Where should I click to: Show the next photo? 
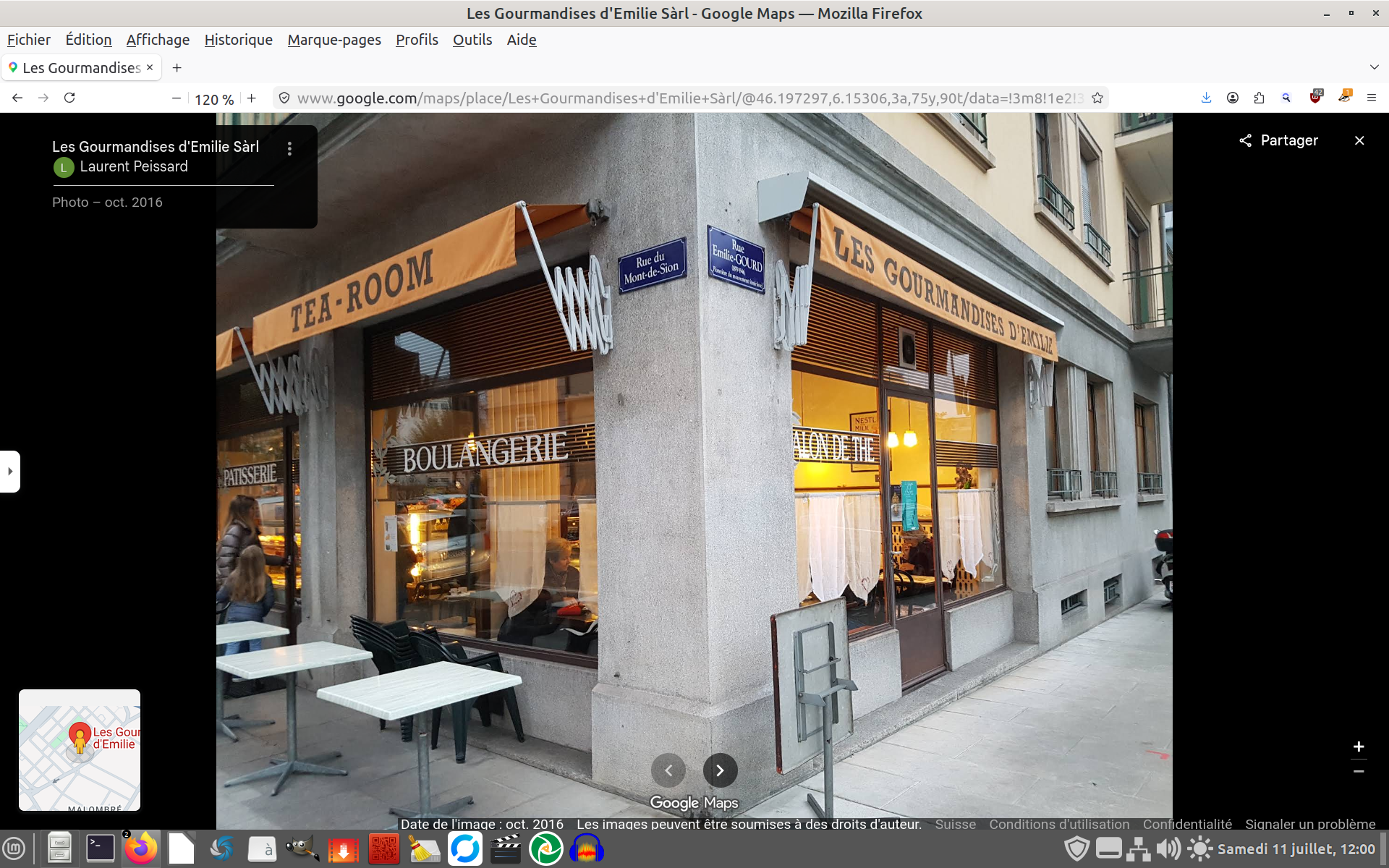coord(721,770)
